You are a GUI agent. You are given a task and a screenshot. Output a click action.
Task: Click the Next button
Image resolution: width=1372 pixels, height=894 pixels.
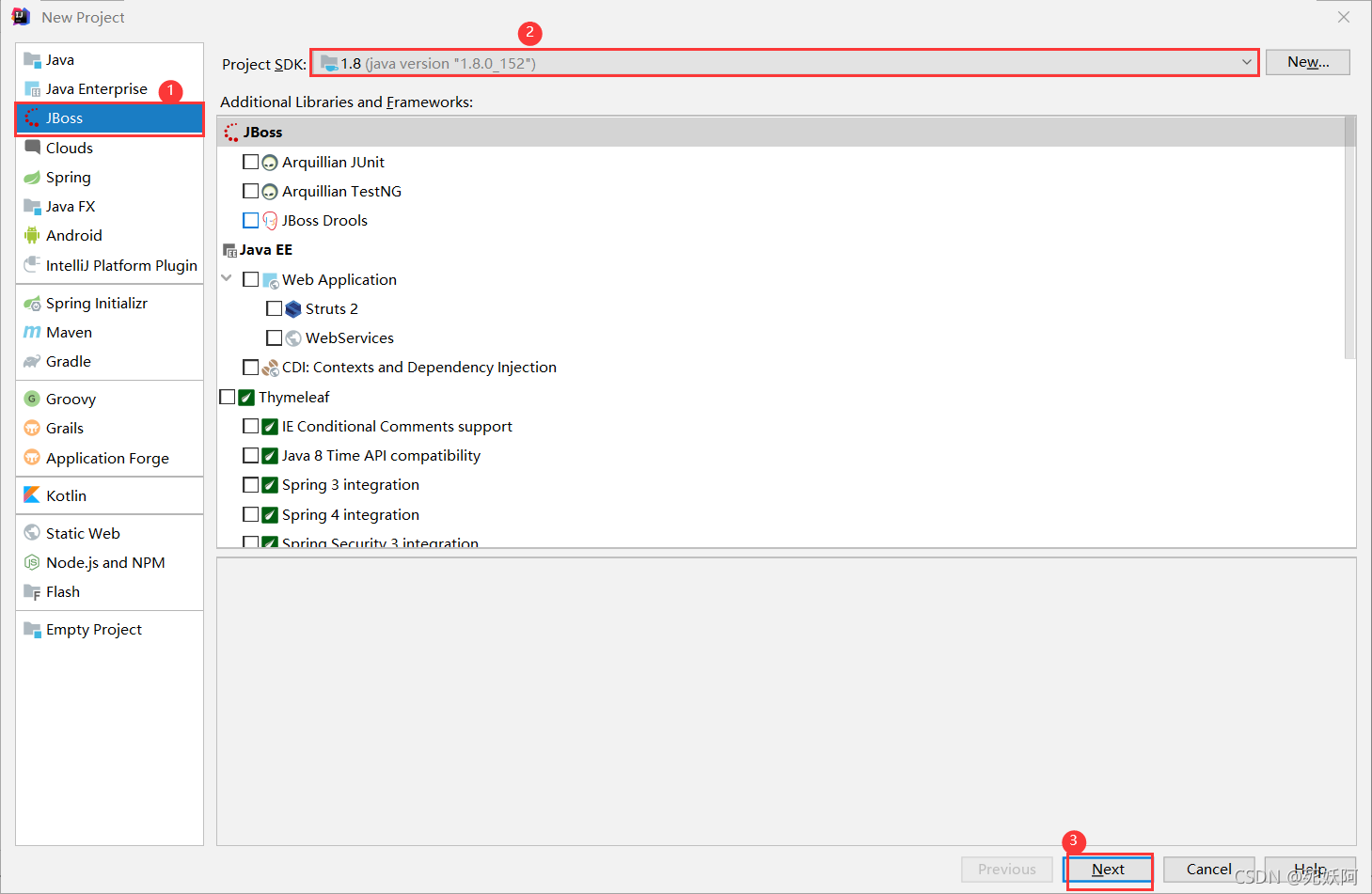coord(1108,870)
